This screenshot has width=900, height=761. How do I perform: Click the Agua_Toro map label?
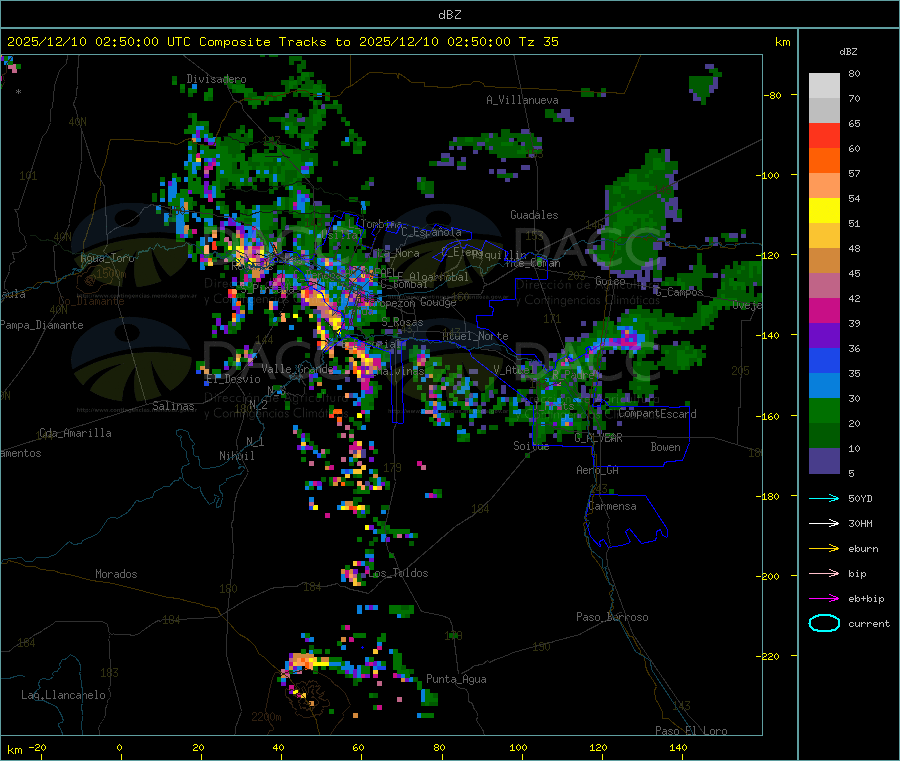pyautogui.click(x=107, y=258)
